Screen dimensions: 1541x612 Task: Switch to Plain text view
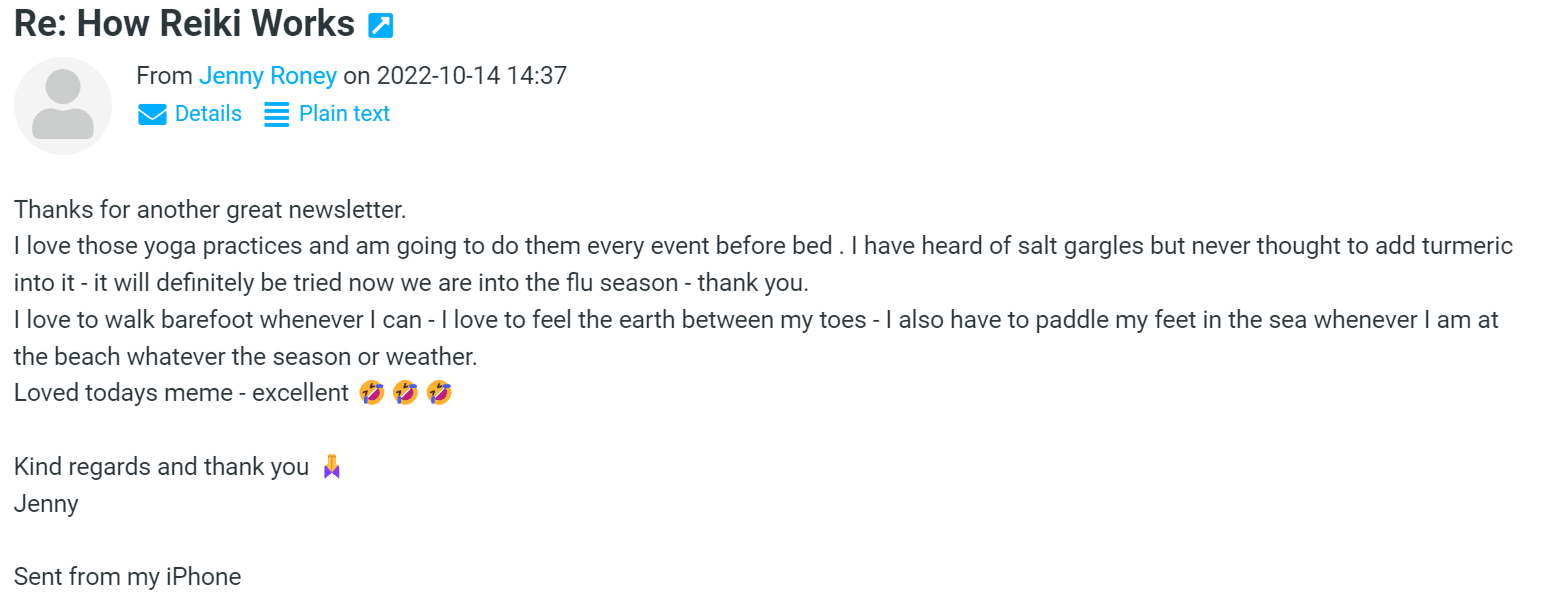point(344,114)
